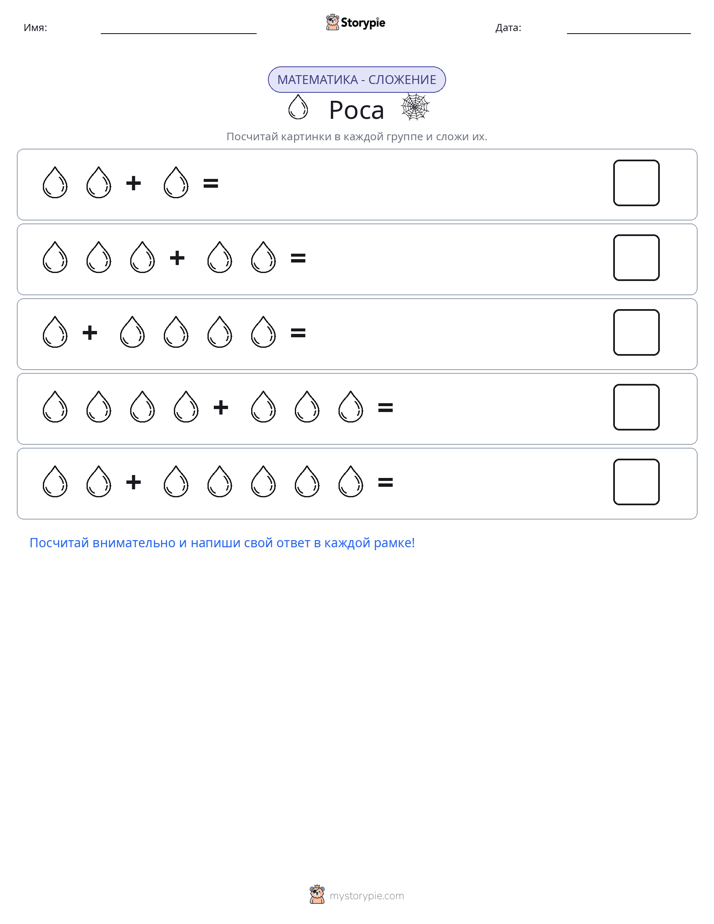Screen dimensions: 714x924
Task: Click the spider web icon next to Роса
Action: [415, 107]
